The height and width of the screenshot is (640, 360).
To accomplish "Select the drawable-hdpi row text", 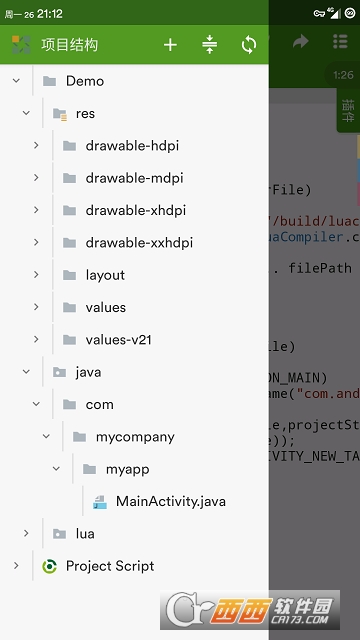I will pyautogui.click(x=132, y=146).
